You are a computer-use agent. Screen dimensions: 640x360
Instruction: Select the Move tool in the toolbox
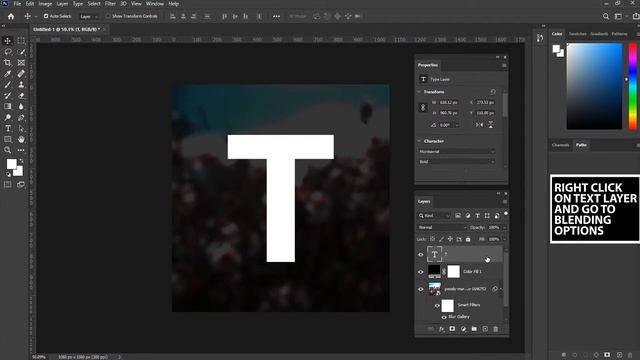tap(8, 41)
